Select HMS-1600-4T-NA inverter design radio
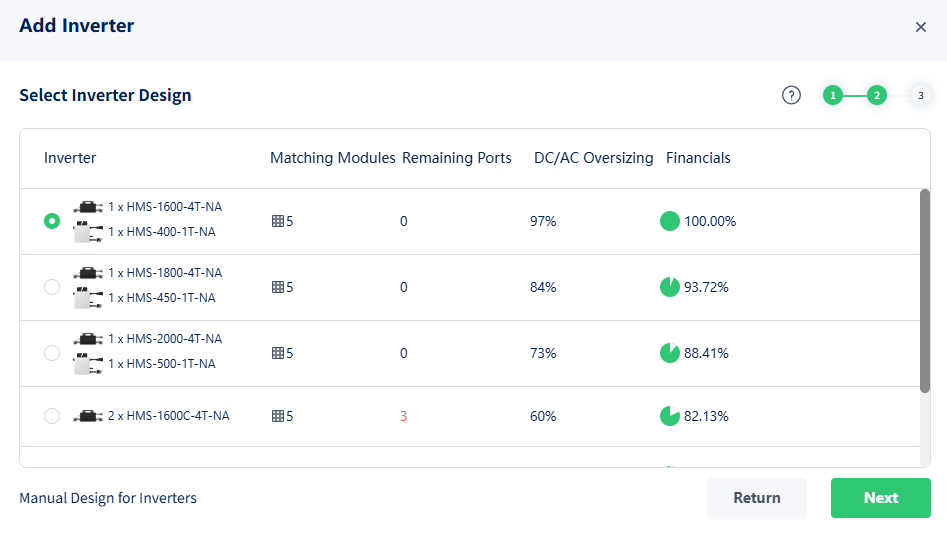Screen dimensions: 947x536 [x=52, y=221]
